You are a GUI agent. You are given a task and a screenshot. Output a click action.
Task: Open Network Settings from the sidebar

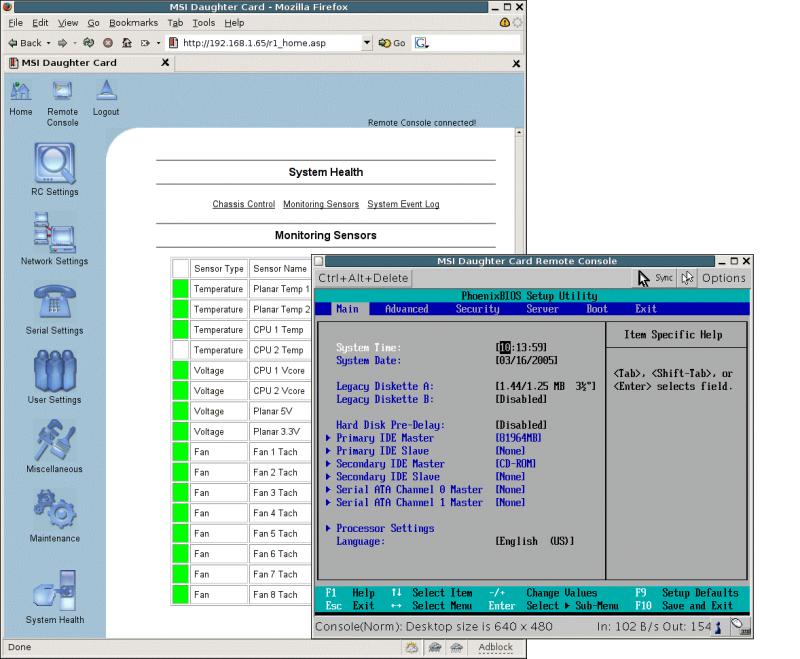point(55,233)
